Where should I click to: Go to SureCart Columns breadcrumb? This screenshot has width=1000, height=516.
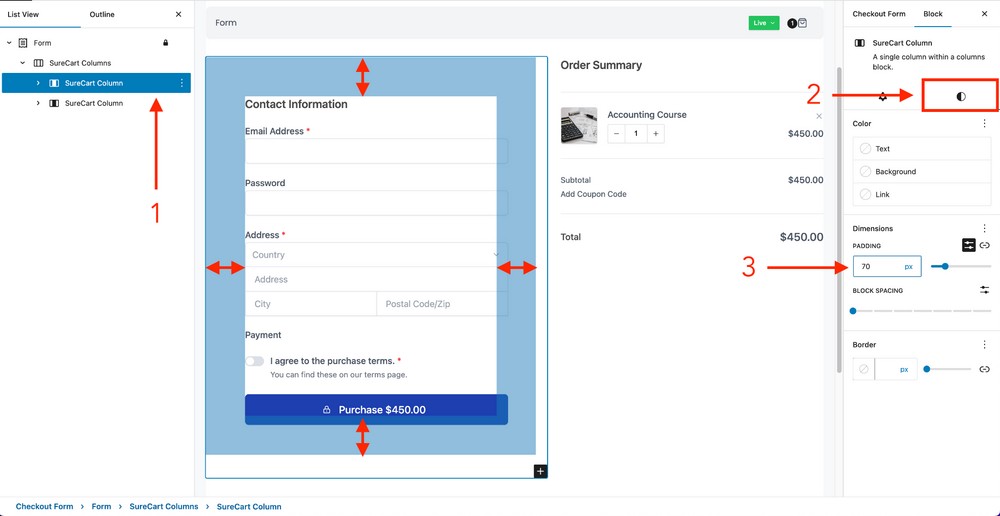point(164,506)
